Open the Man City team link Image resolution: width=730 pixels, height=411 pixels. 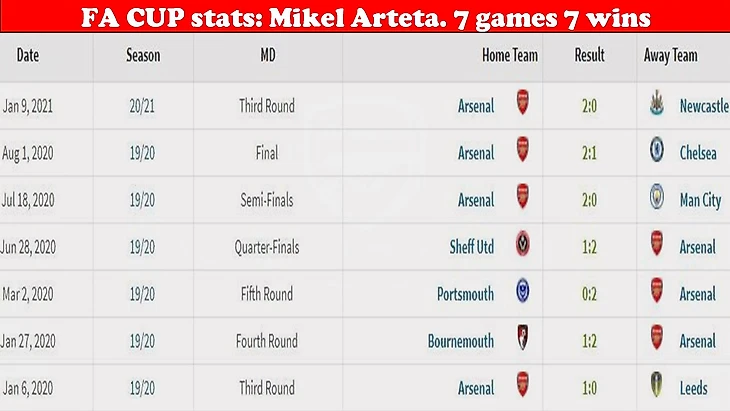click(x=701, y=201)
